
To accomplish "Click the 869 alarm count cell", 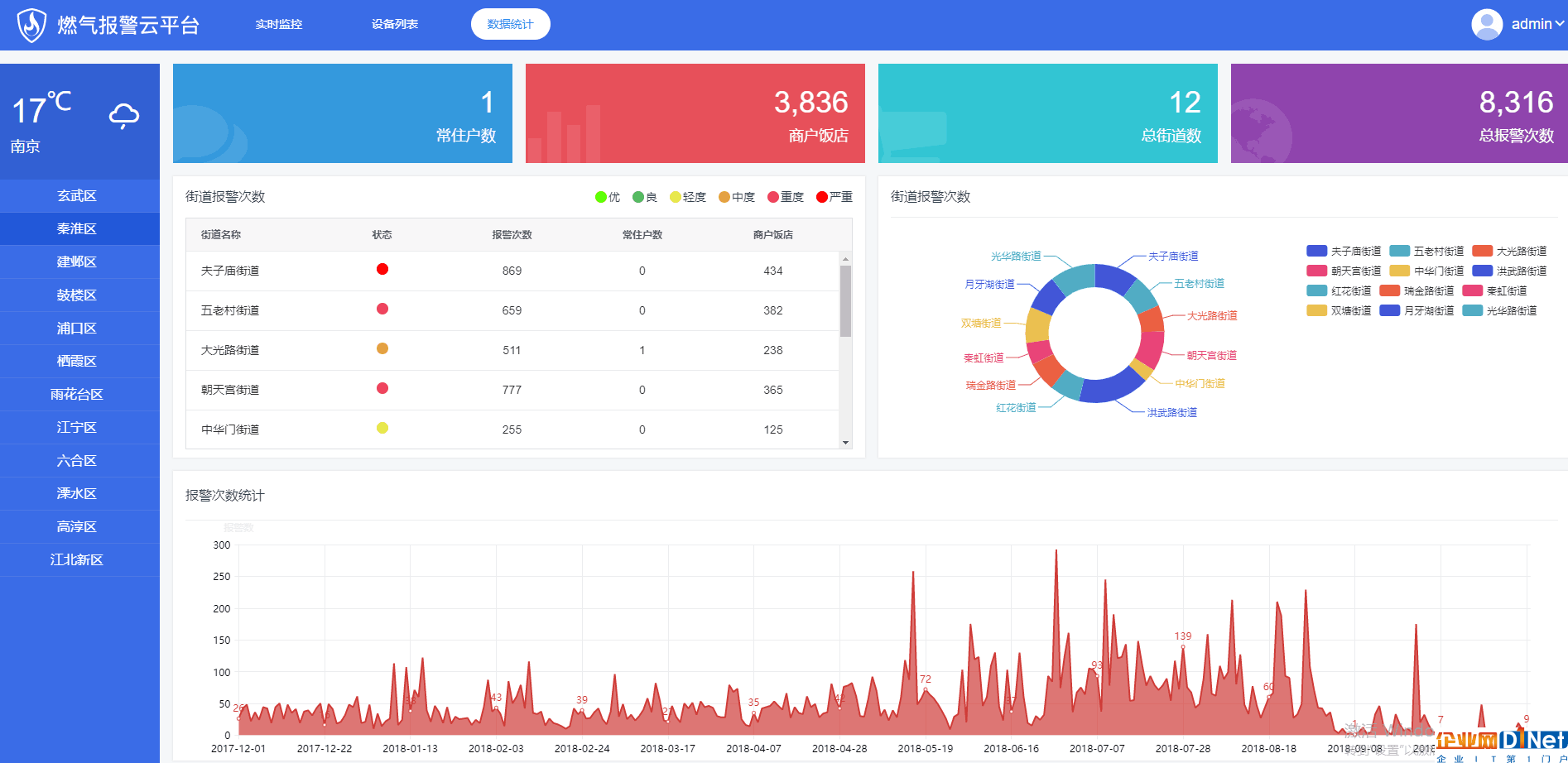I will pos(512,271).
